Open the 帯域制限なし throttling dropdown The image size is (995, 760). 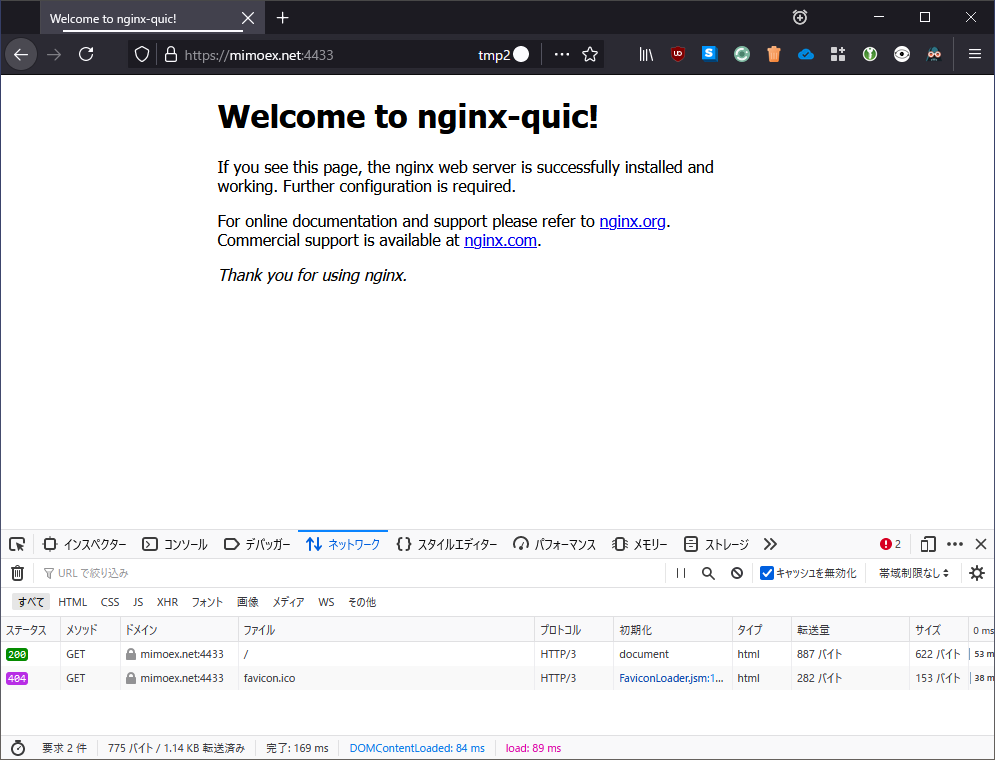tap(912, 573)
